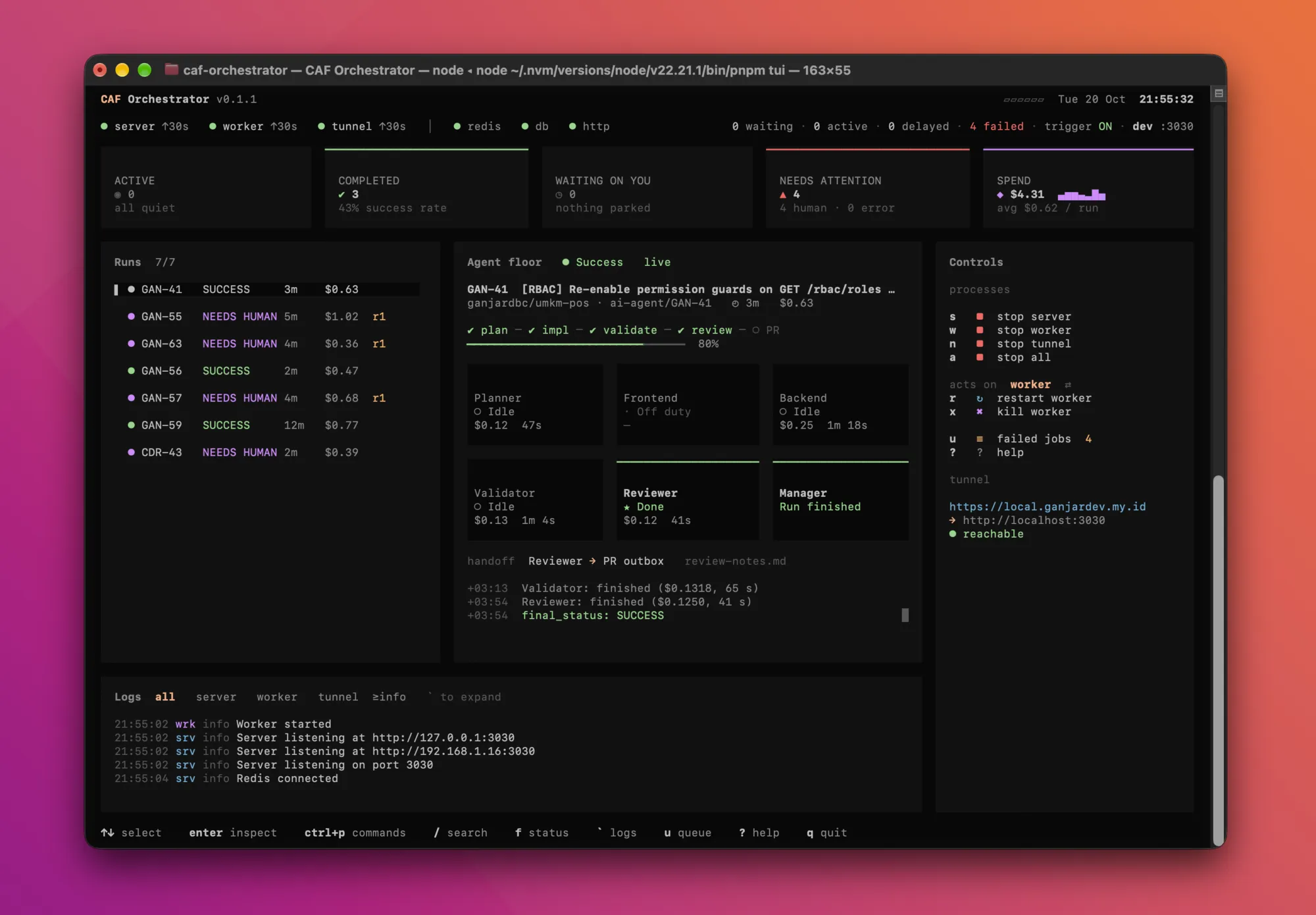Click the worker status green dot
The width and height of the screenshot is (1316, 915).
coord(213,126)
